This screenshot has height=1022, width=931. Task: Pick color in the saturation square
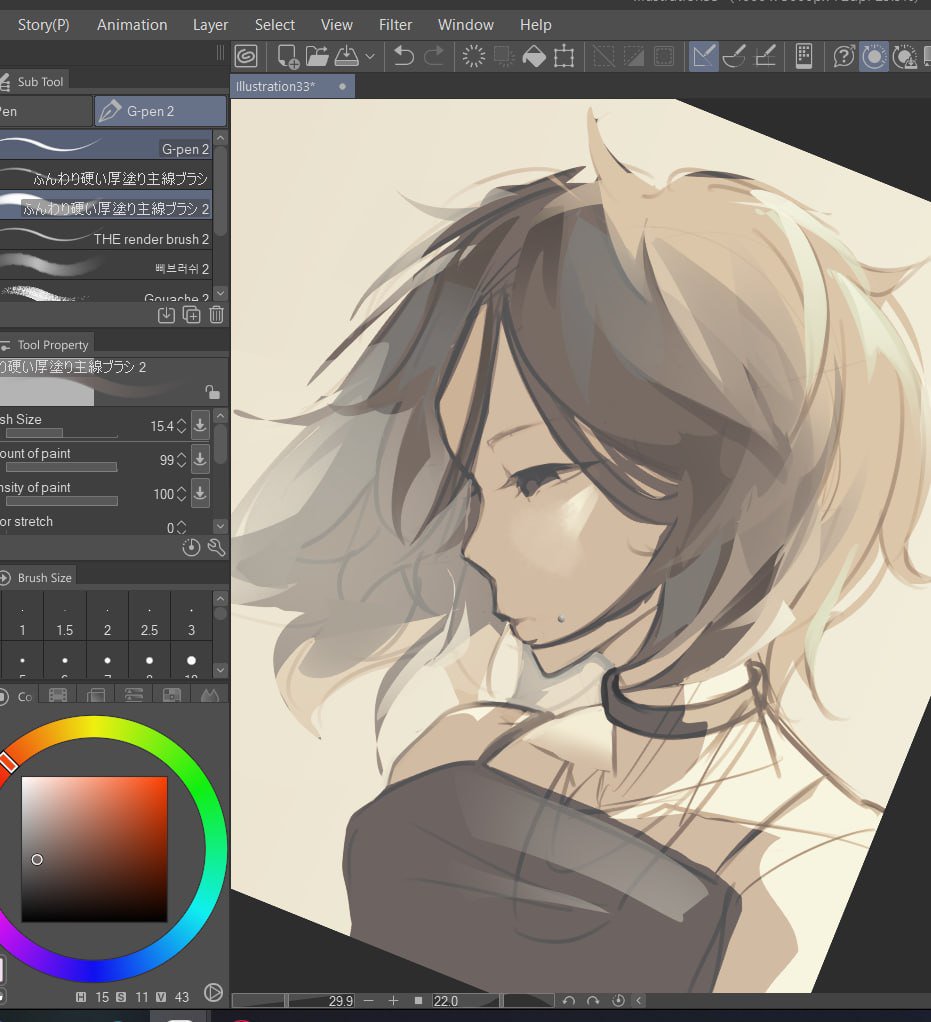tap(95, 849)
